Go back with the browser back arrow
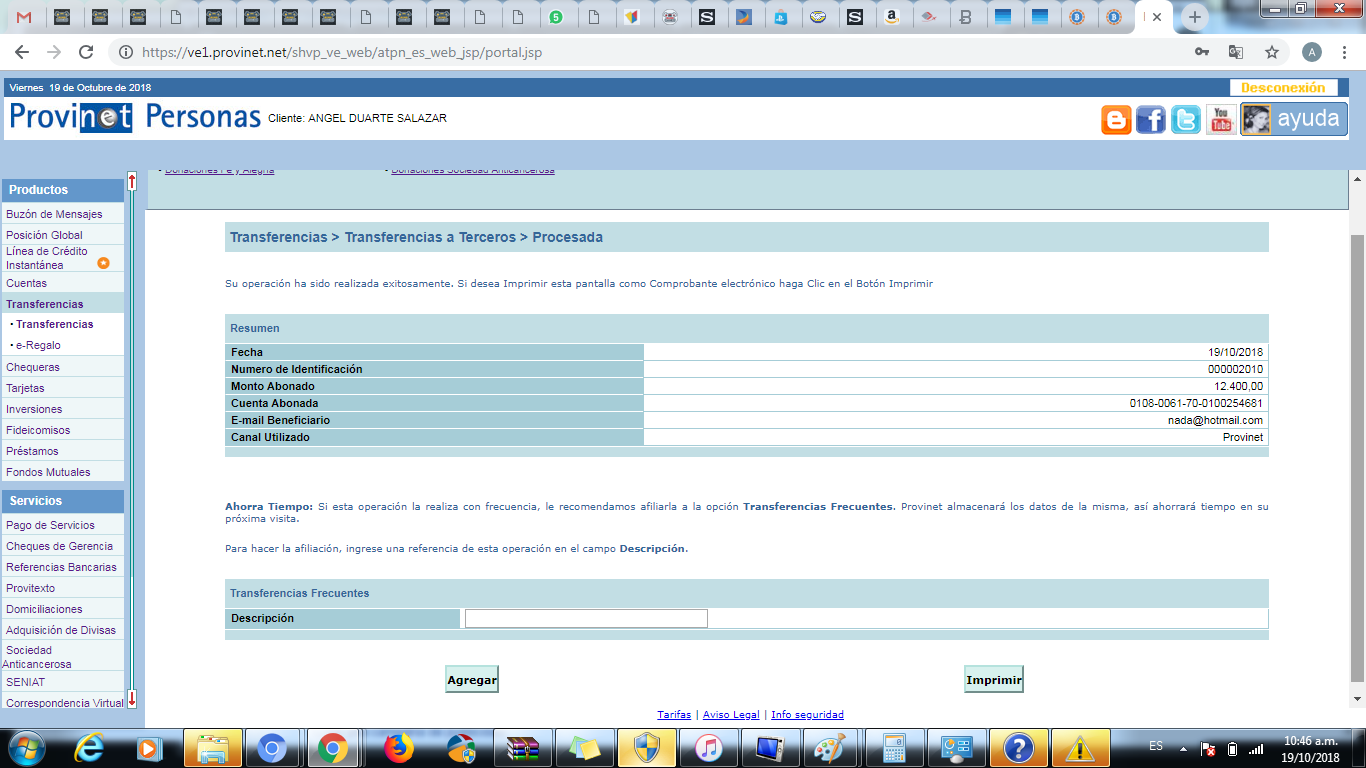Viewport: 1366px width, 768px height. 22,52
